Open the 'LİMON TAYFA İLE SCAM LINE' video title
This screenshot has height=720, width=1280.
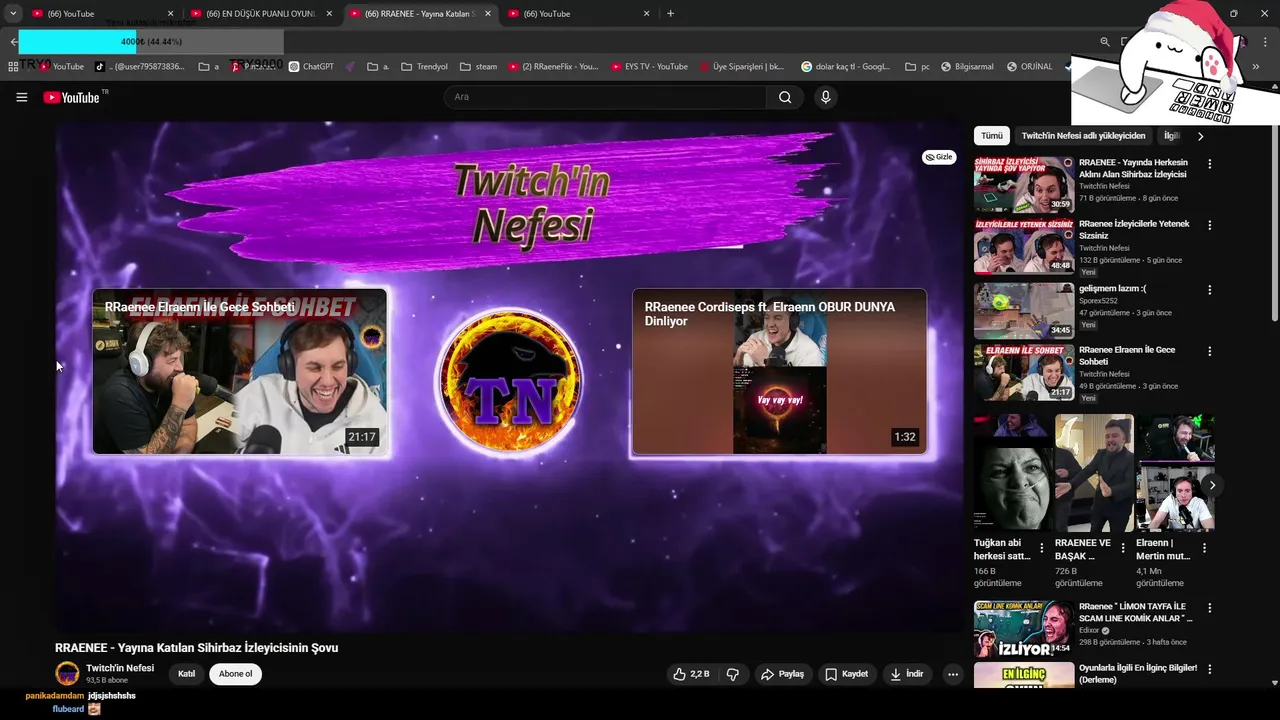1136,612
